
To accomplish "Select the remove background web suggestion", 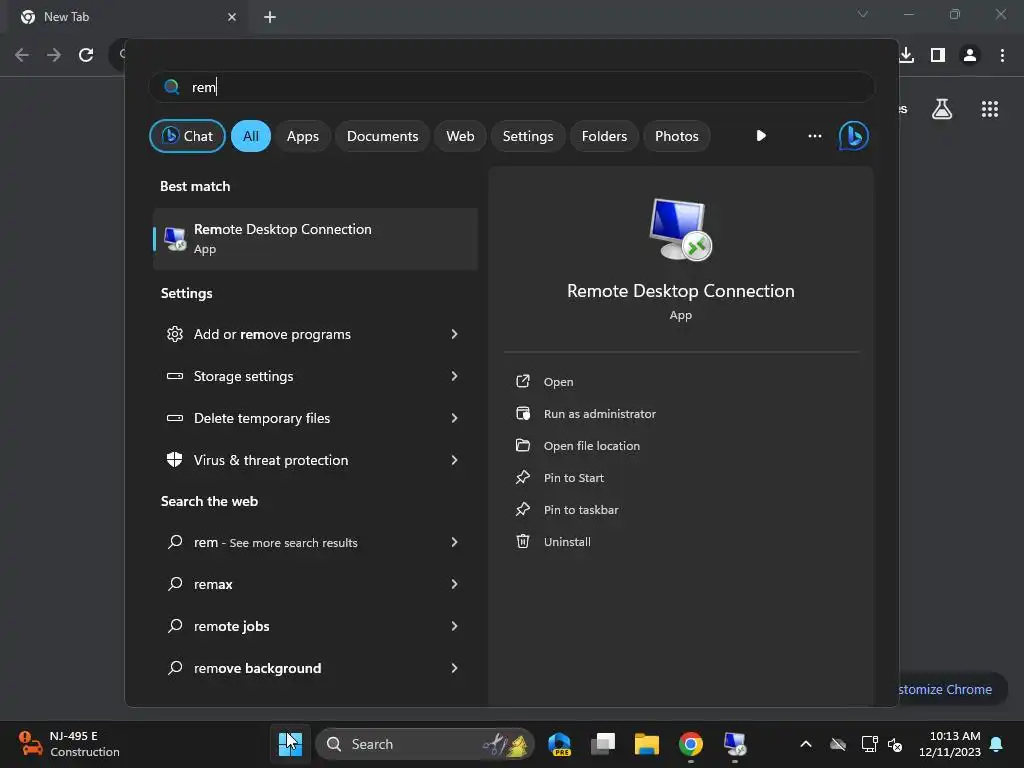I will click(x=315, y=668).
